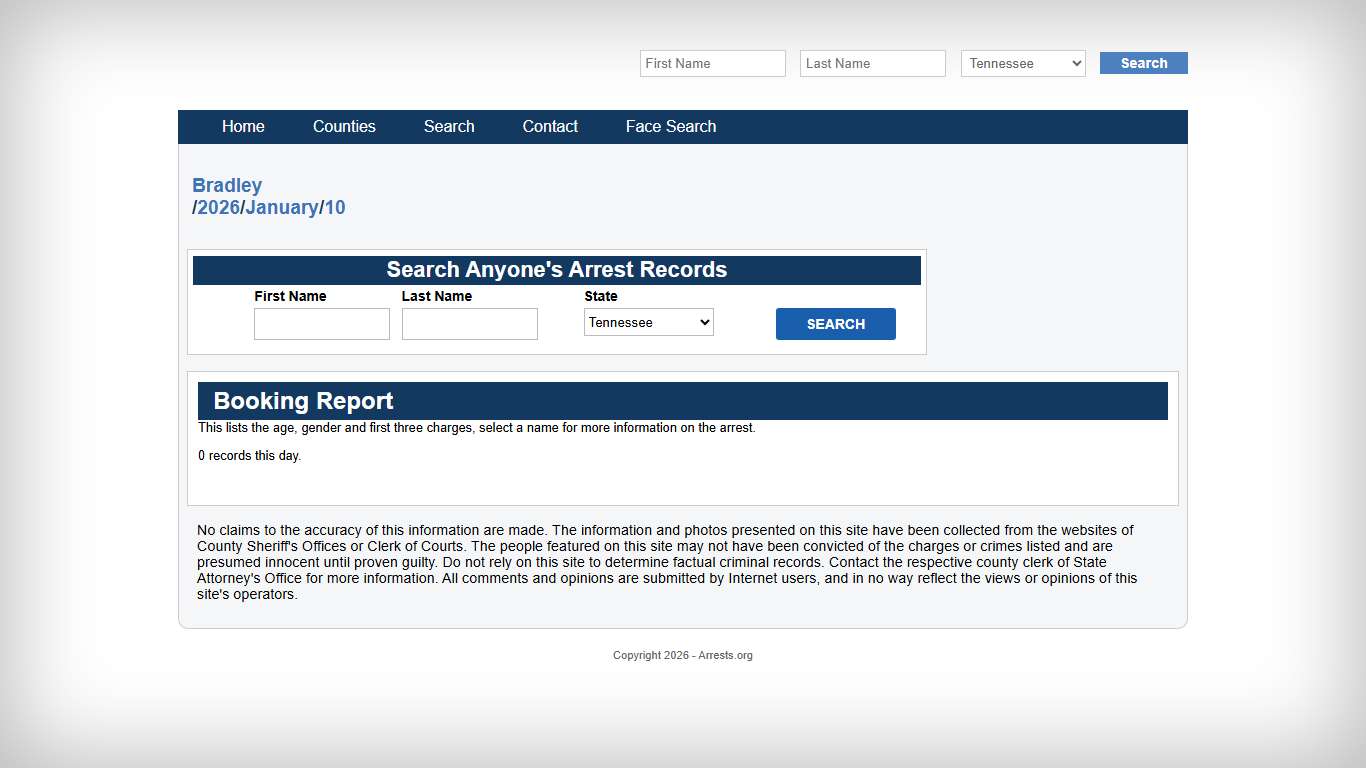Open the top Tennessee state dropdown

[1022, 63]
